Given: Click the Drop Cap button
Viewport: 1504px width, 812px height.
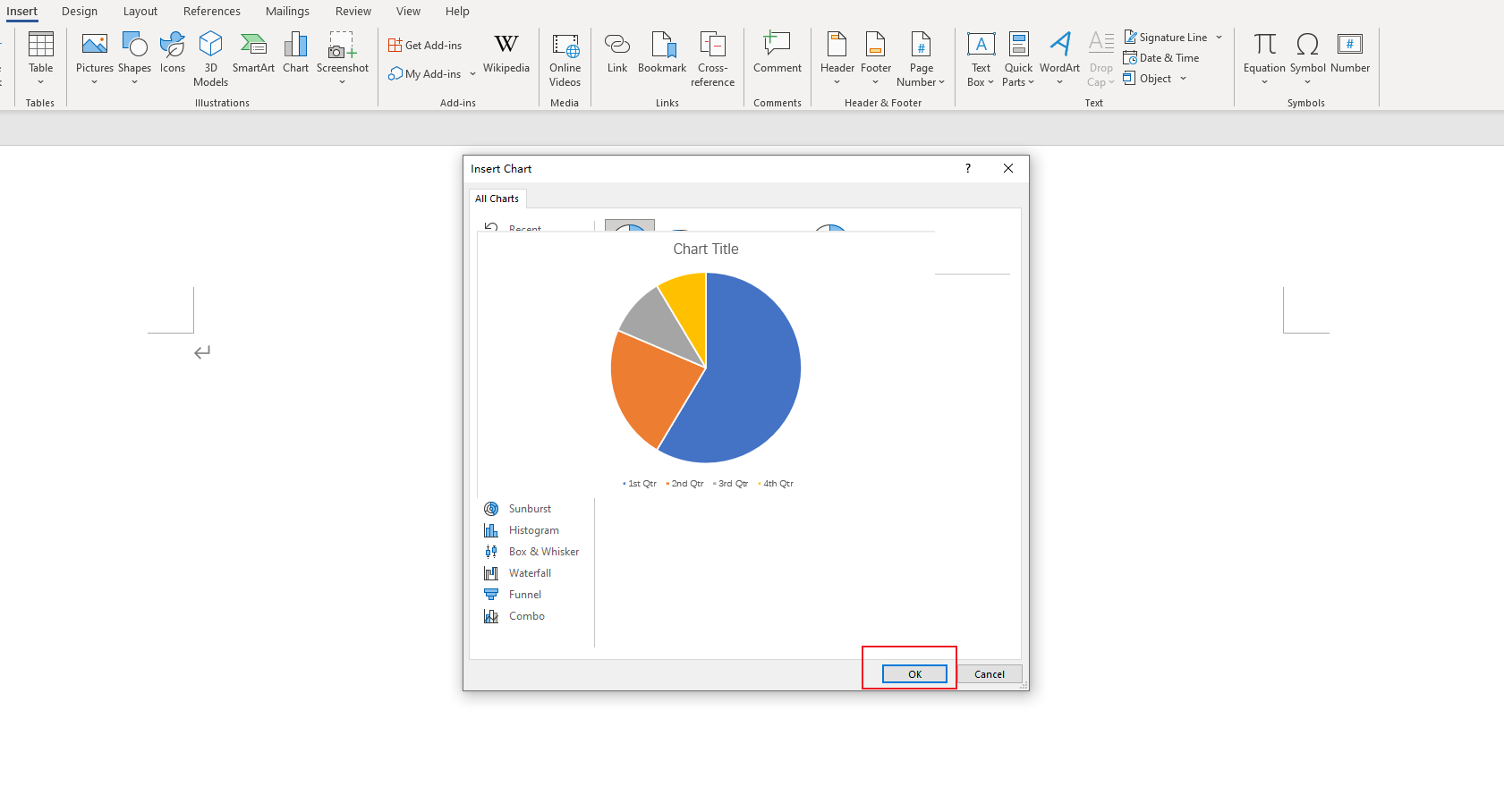Looking at the screenshot, I should point(1101,59).
